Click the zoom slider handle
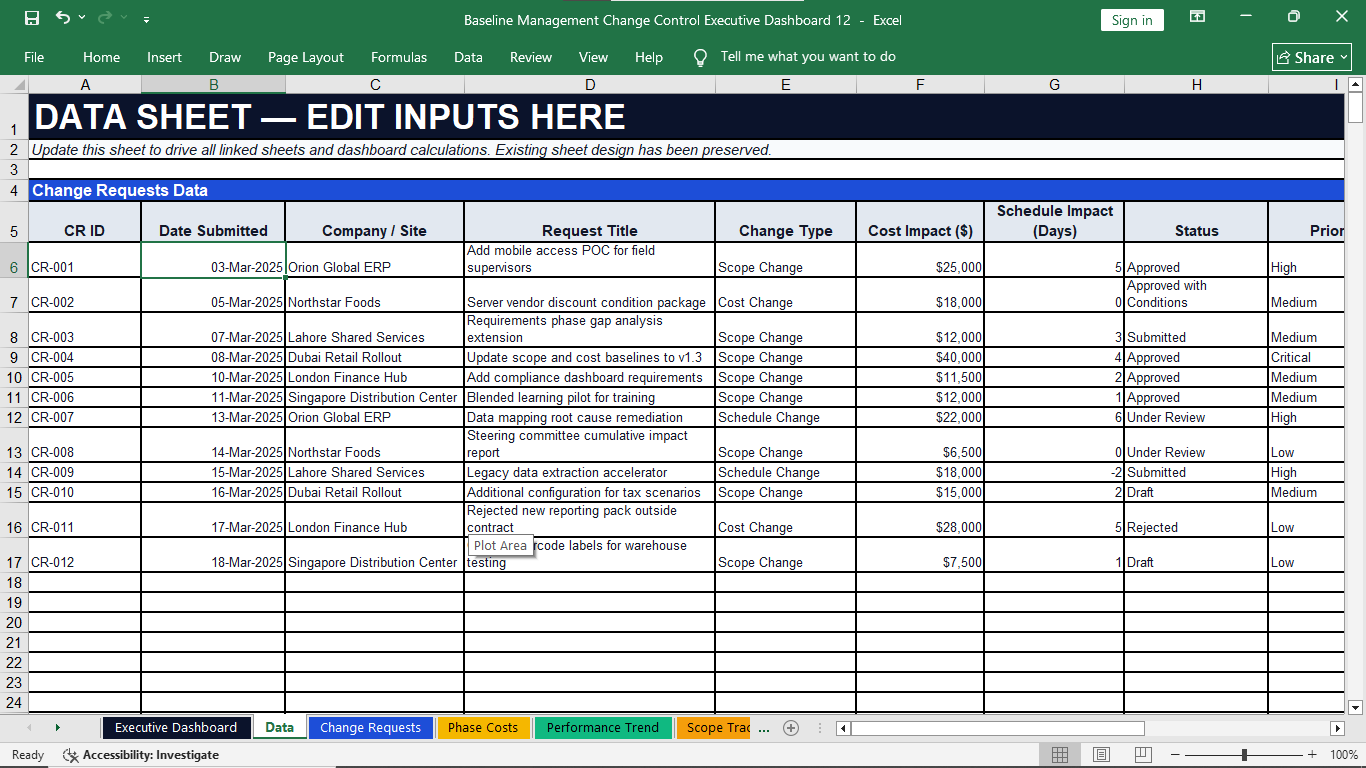 click(1244, 755)
